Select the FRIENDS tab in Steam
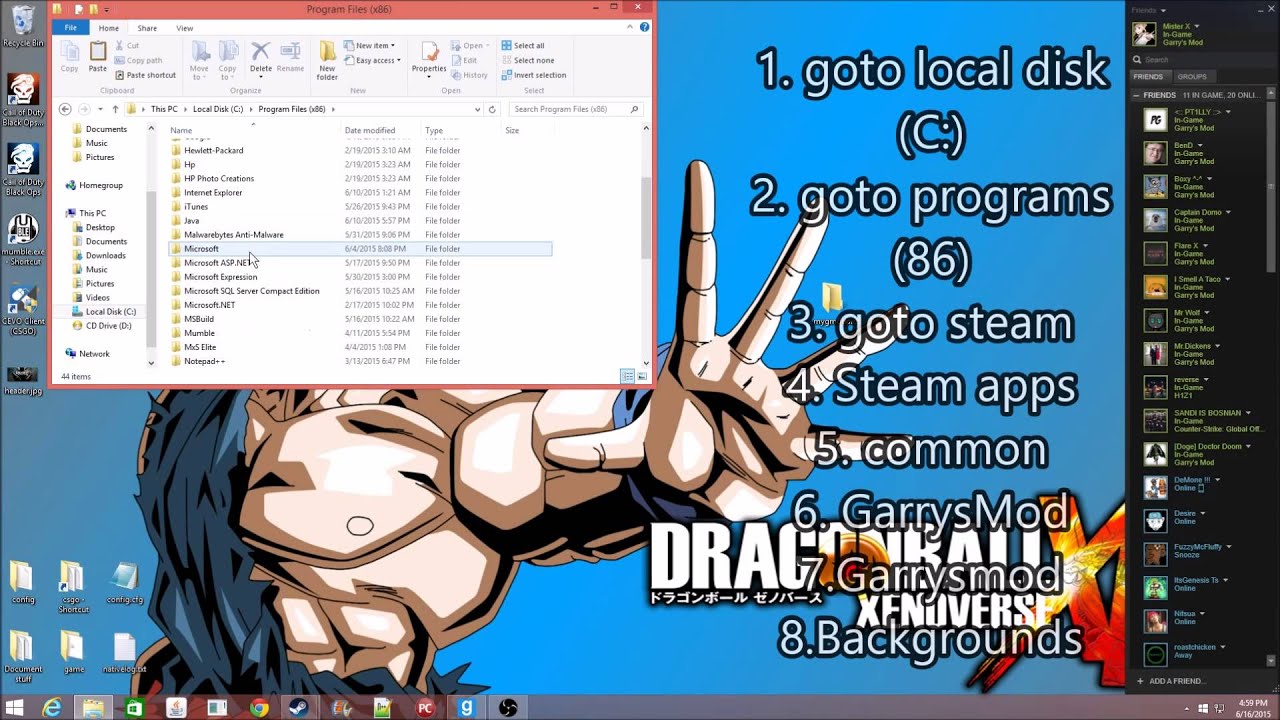 coord(1148,76)
